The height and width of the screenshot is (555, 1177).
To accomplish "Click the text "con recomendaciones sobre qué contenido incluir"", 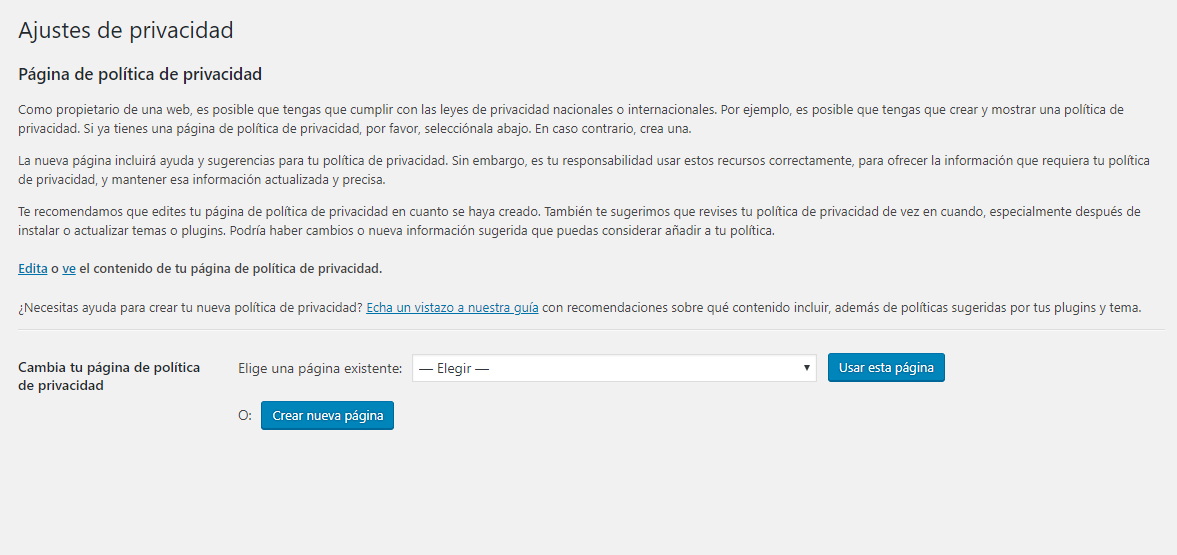I will 690,308.
